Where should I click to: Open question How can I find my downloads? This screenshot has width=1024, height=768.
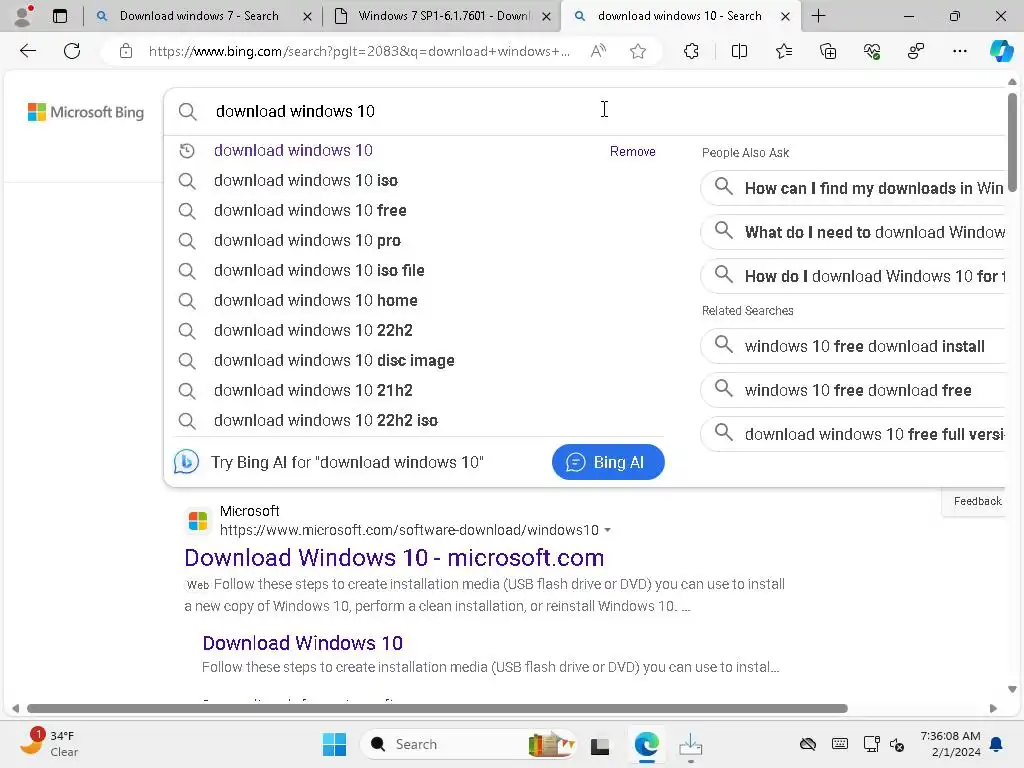pyautogui.click(x=853, y=189)
